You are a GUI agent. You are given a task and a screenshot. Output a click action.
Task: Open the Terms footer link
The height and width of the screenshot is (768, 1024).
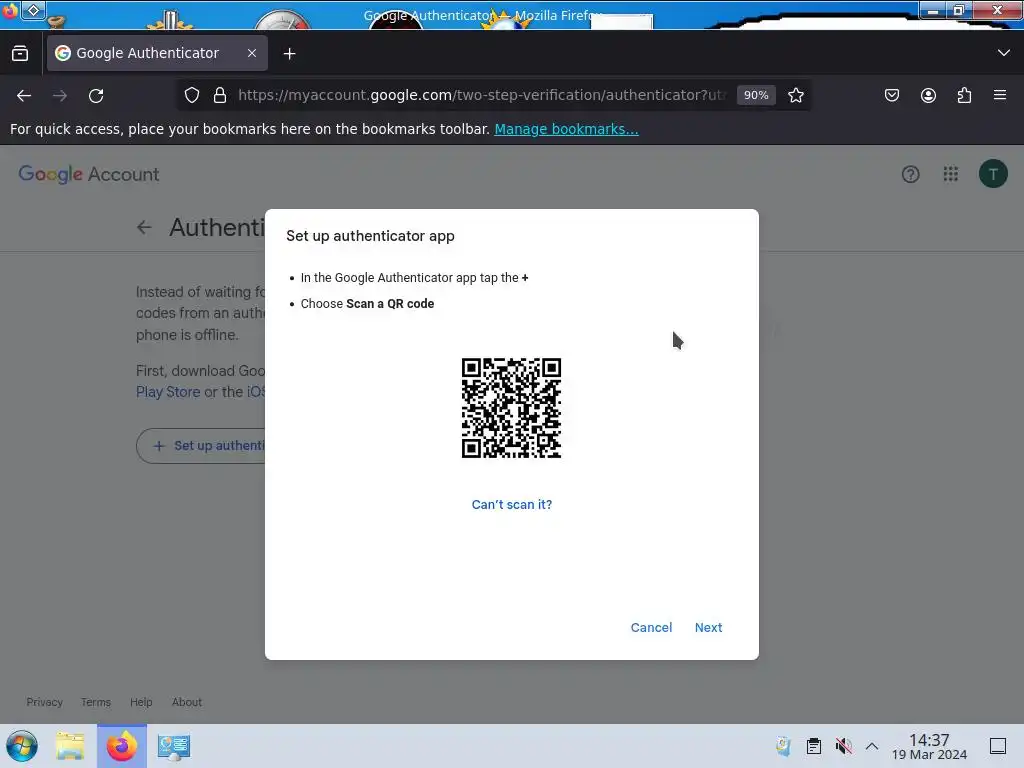(96, 702)
